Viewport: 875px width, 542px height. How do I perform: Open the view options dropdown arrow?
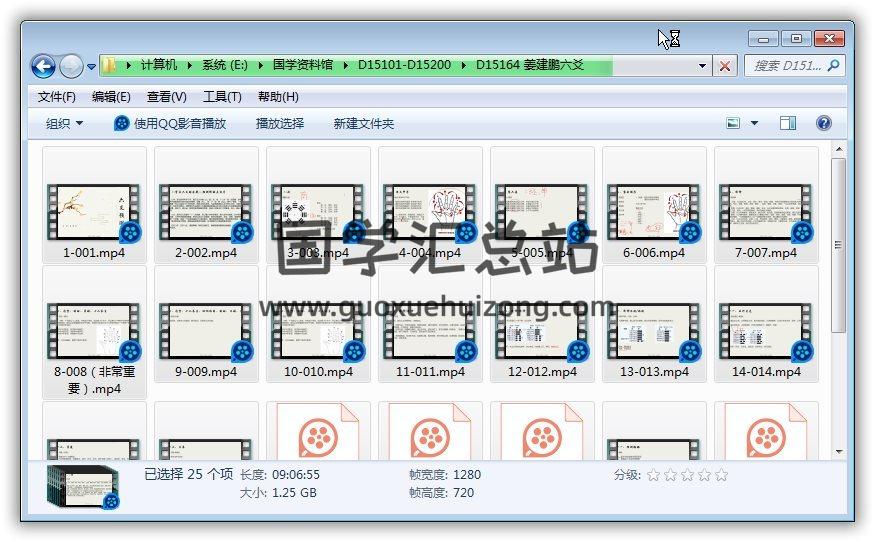(754, 123)
